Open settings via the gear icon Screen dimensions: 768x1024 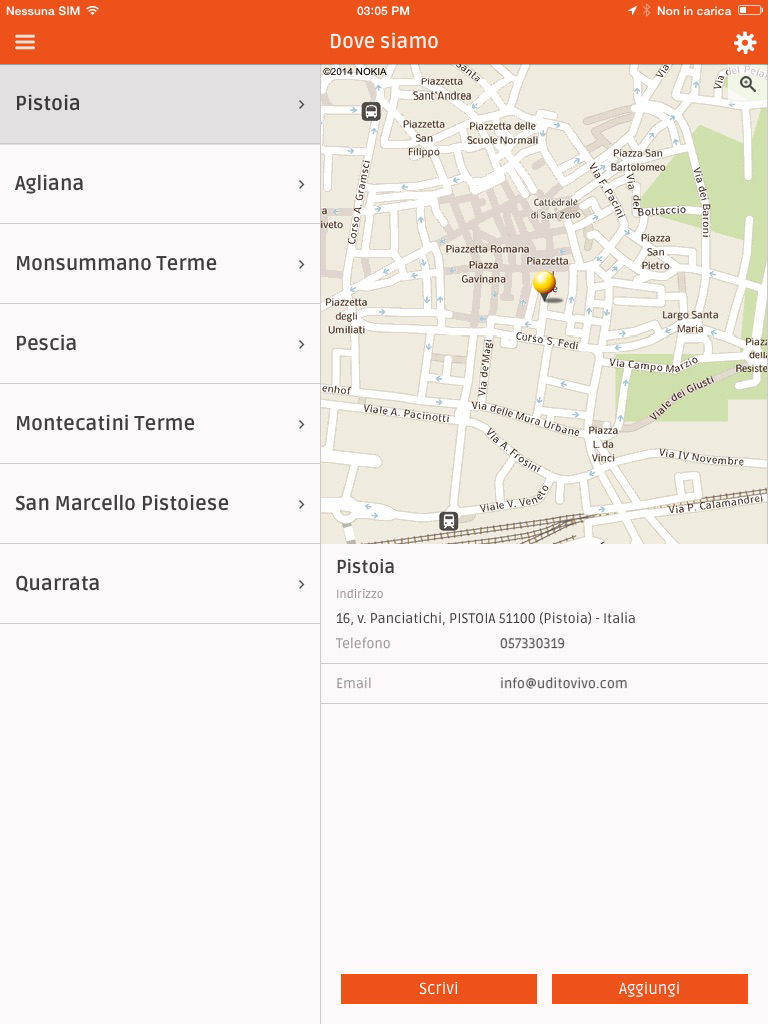(744, 42)
